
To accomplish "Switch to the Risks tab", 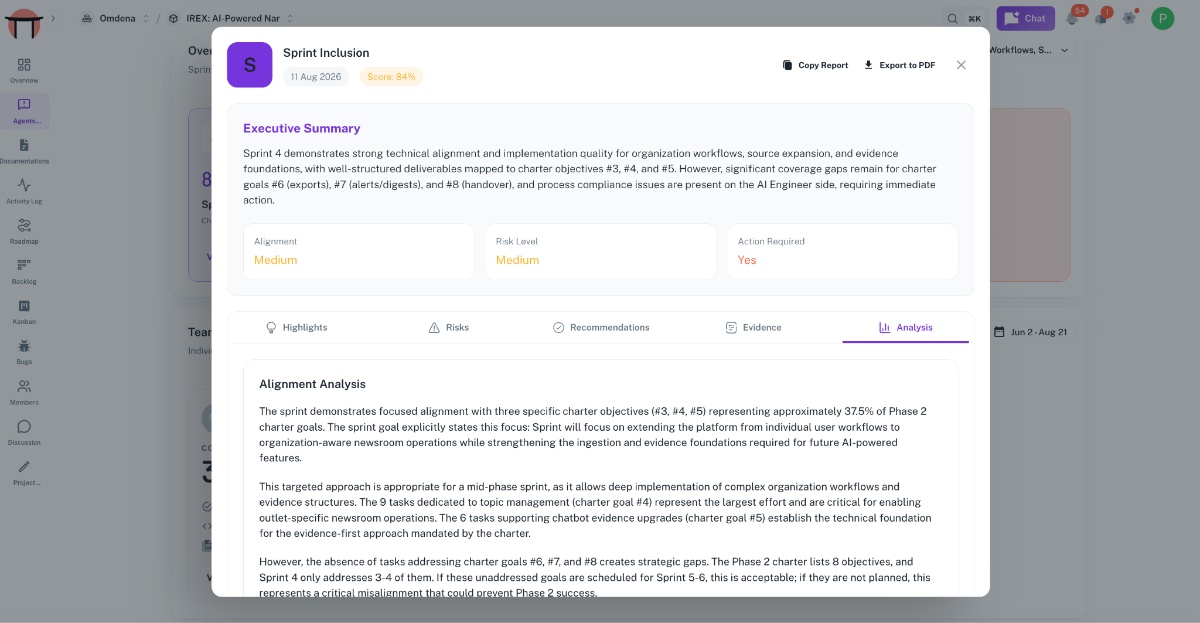I will (448, 327).
